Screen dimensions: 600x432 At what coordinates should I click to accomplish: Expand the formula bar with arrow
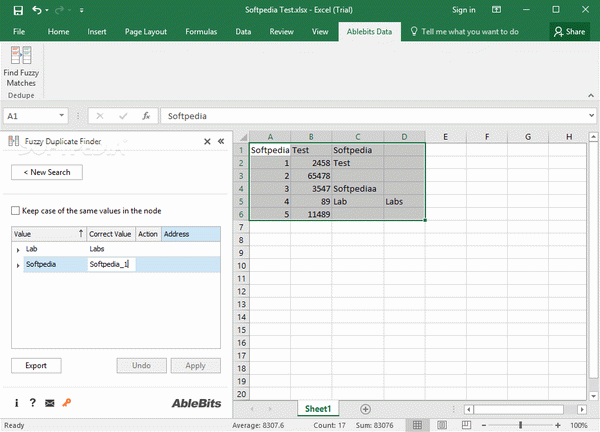(591, 116)
